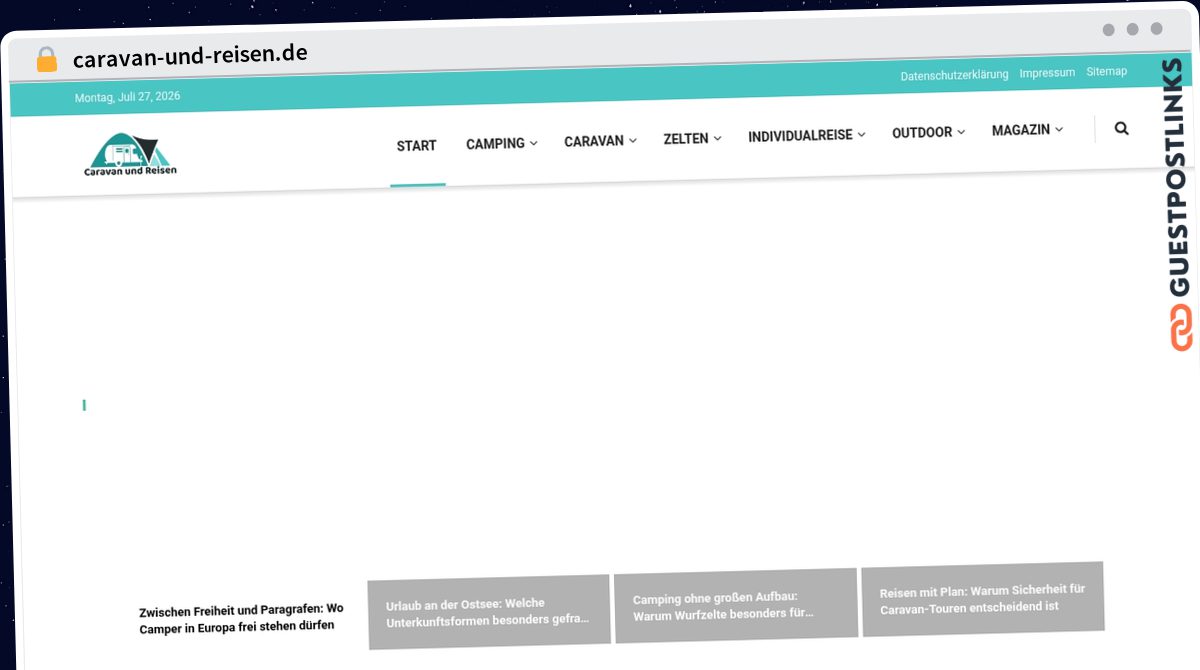
Task: Click the caravan-und-reisen.de address text
Action: [x=190, y=56]
